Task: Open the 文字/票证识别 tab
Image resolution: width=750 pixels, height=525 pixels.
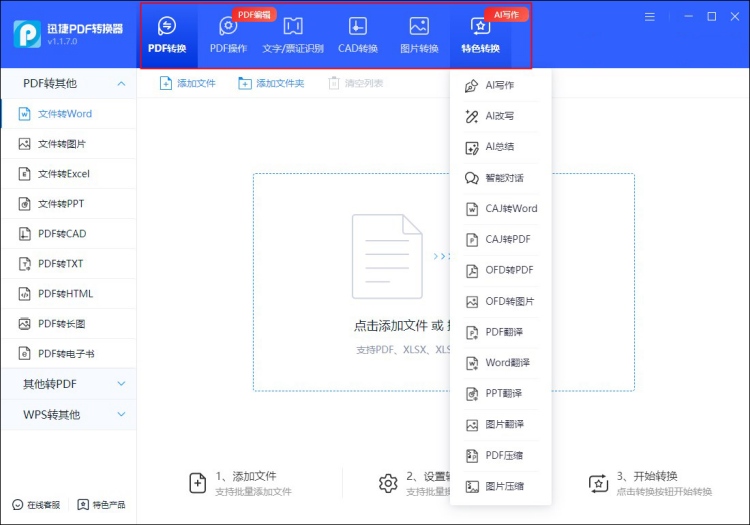Action: [x=293, y=35]
